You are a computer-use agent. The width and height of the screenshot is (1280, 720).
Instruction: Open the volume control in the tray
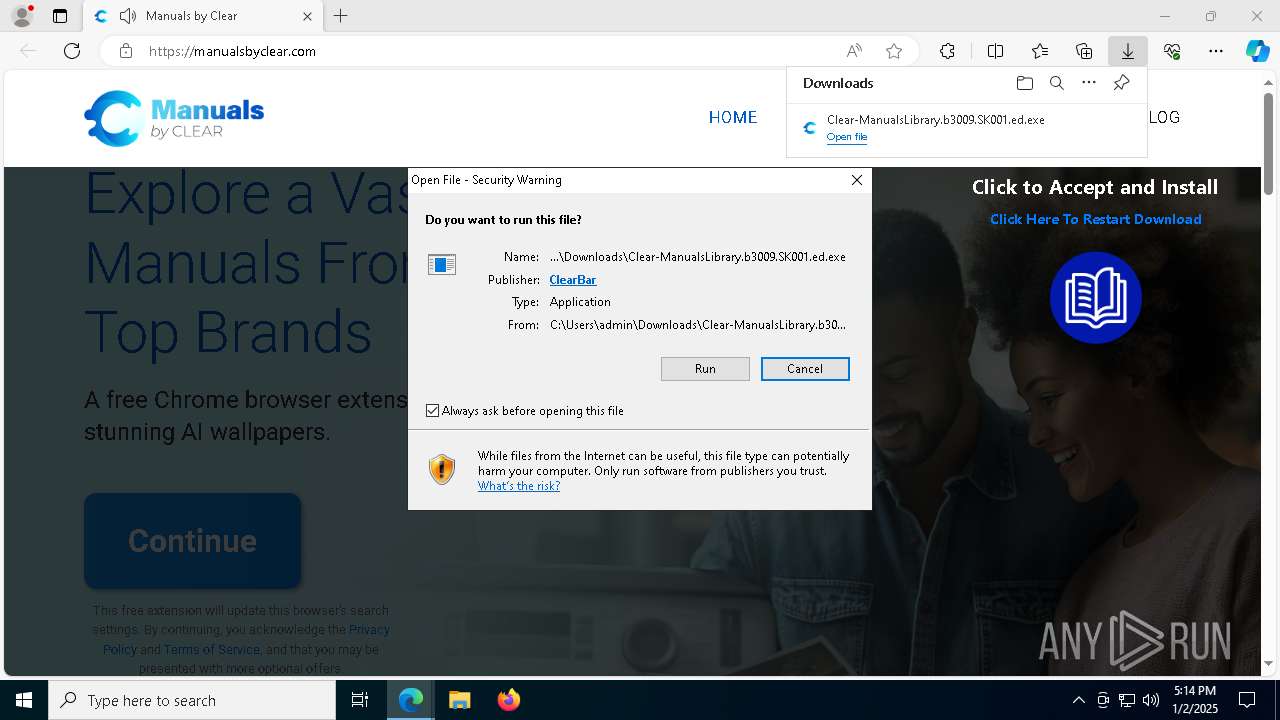[x=1151, y=700]
